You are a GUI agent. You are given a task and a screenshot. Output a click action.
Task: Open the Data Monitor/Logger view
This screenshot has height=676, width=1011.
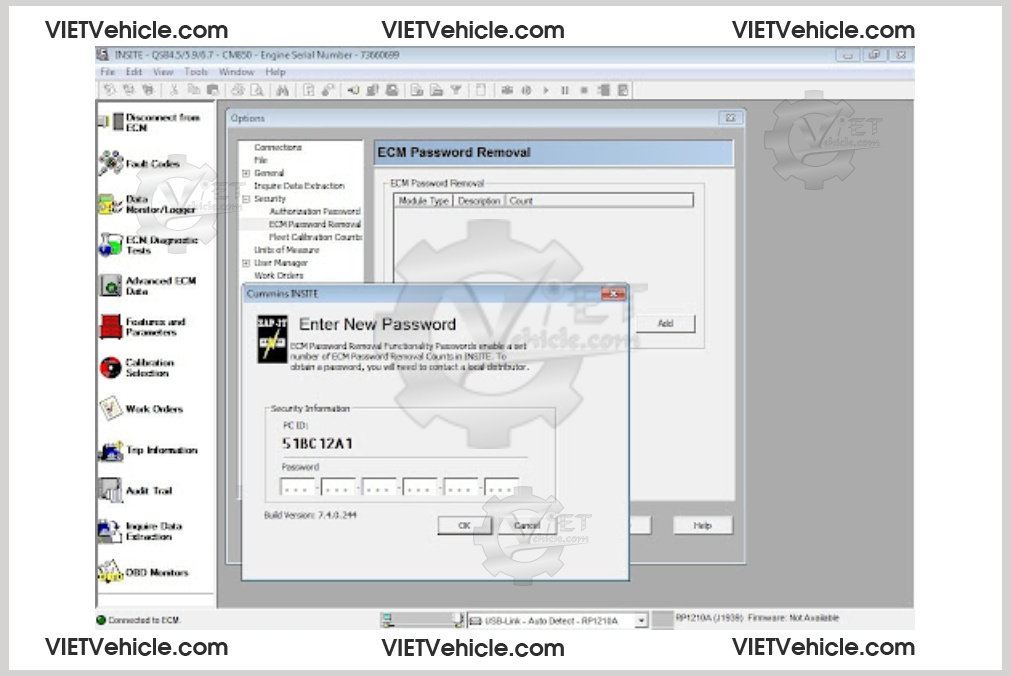(110, 204)
